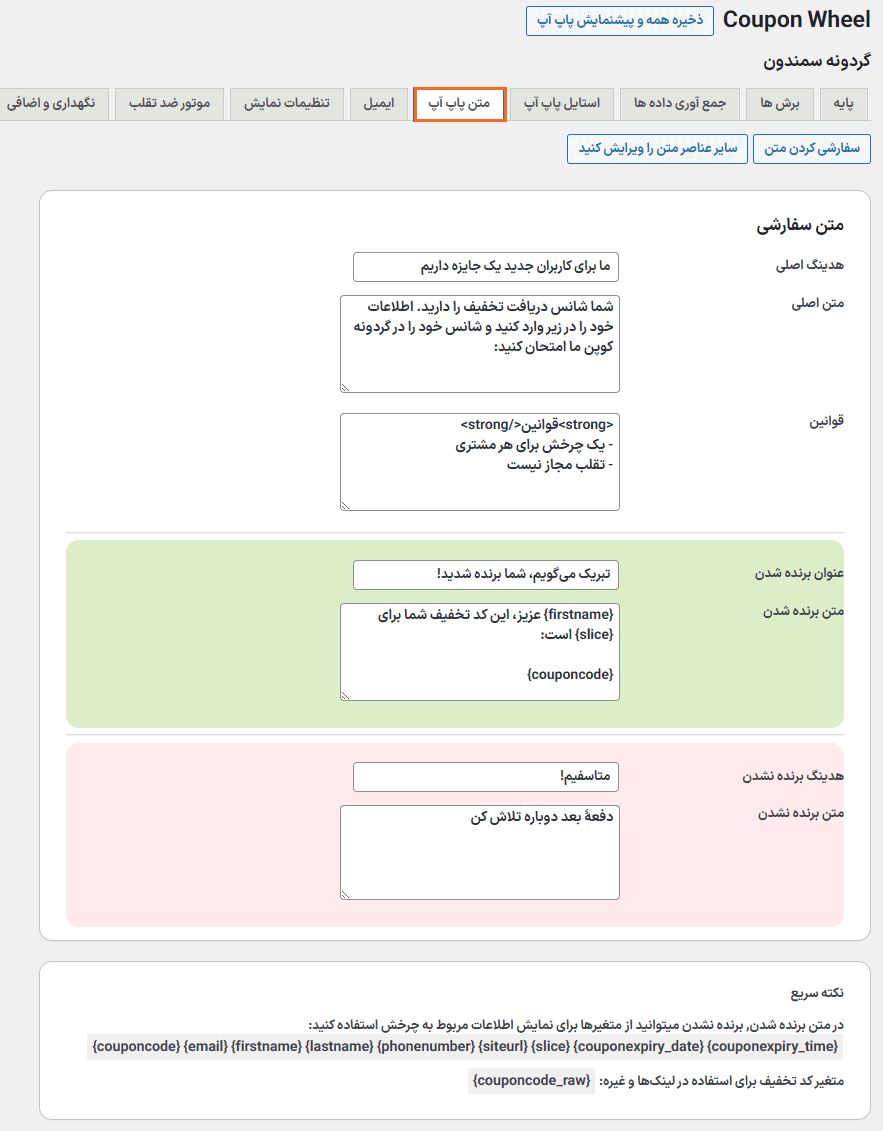Select the متن پاپ آپ tab

[x=460, y=104]
